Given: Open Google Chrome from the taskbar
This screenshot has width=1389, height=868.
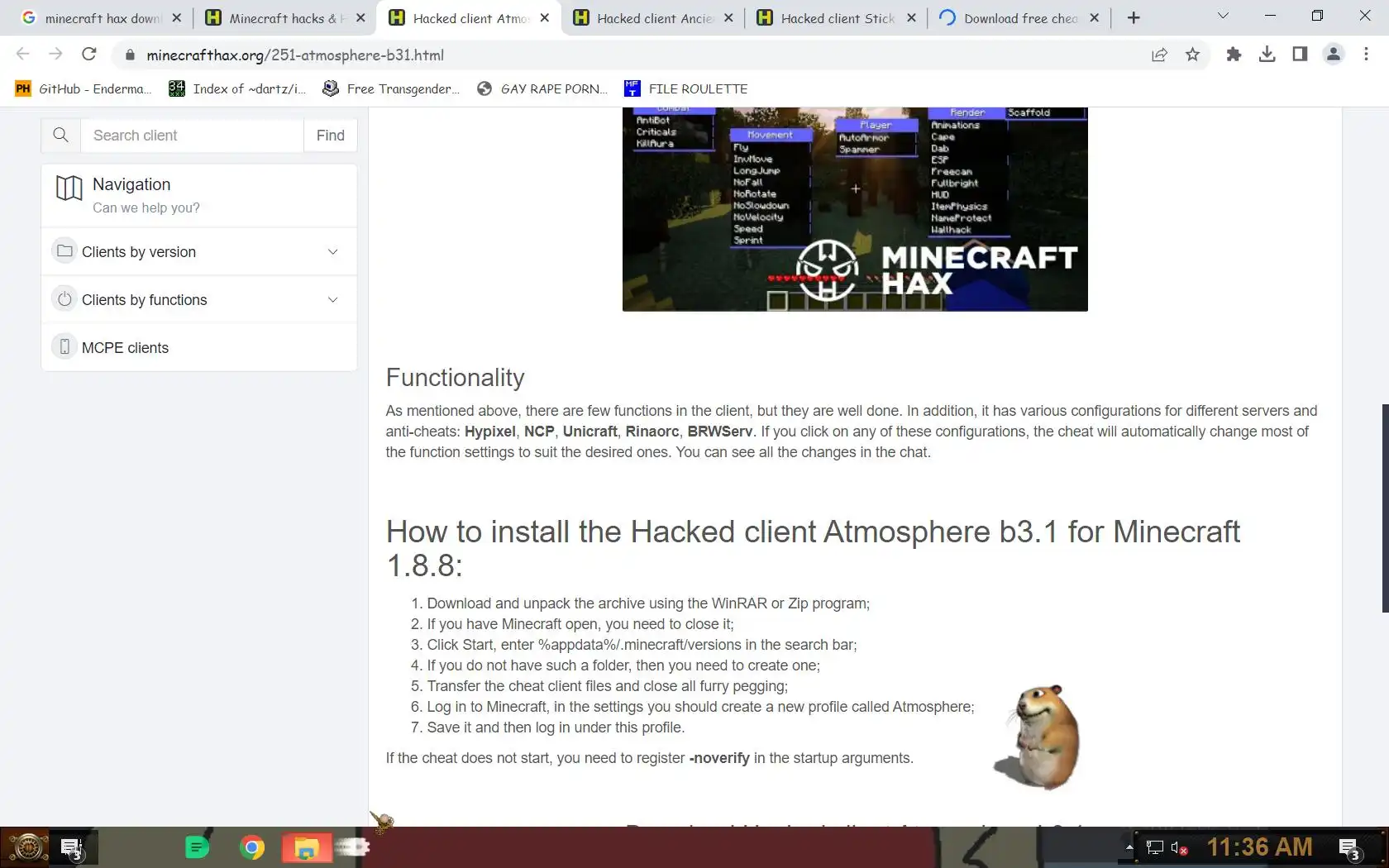Looking at the screenshot, I should (x=252, y=847).
